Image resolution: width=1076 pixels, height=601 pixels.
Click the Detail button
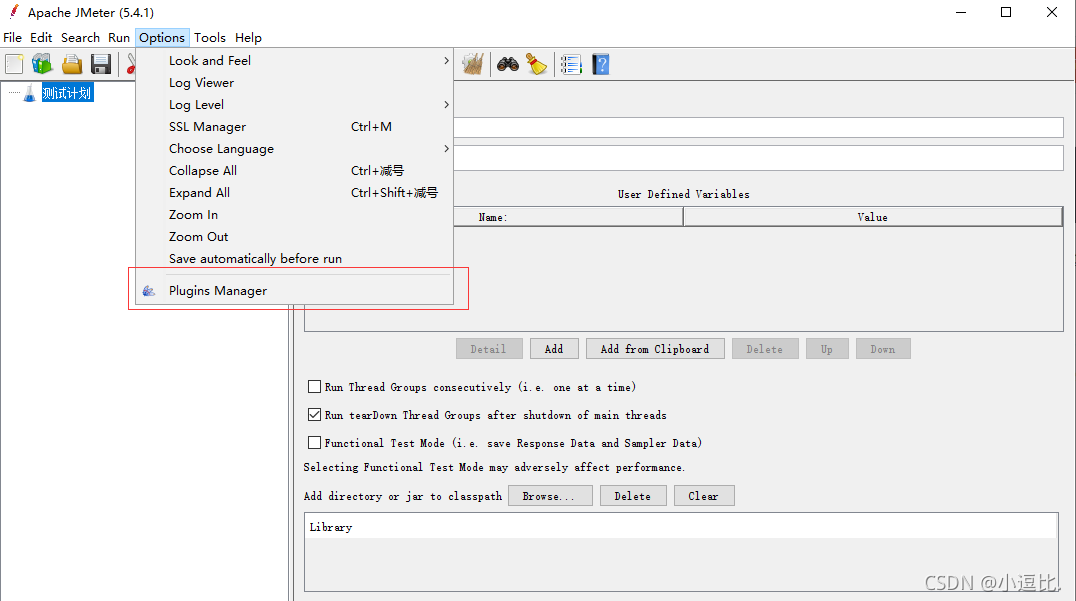click(489, 349)
